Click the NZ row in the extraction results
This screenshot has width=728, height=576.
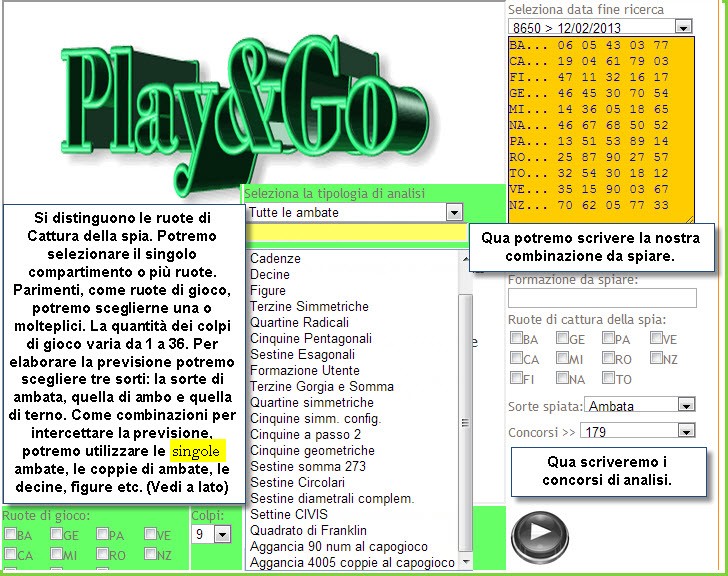click(x=589, y=205)
